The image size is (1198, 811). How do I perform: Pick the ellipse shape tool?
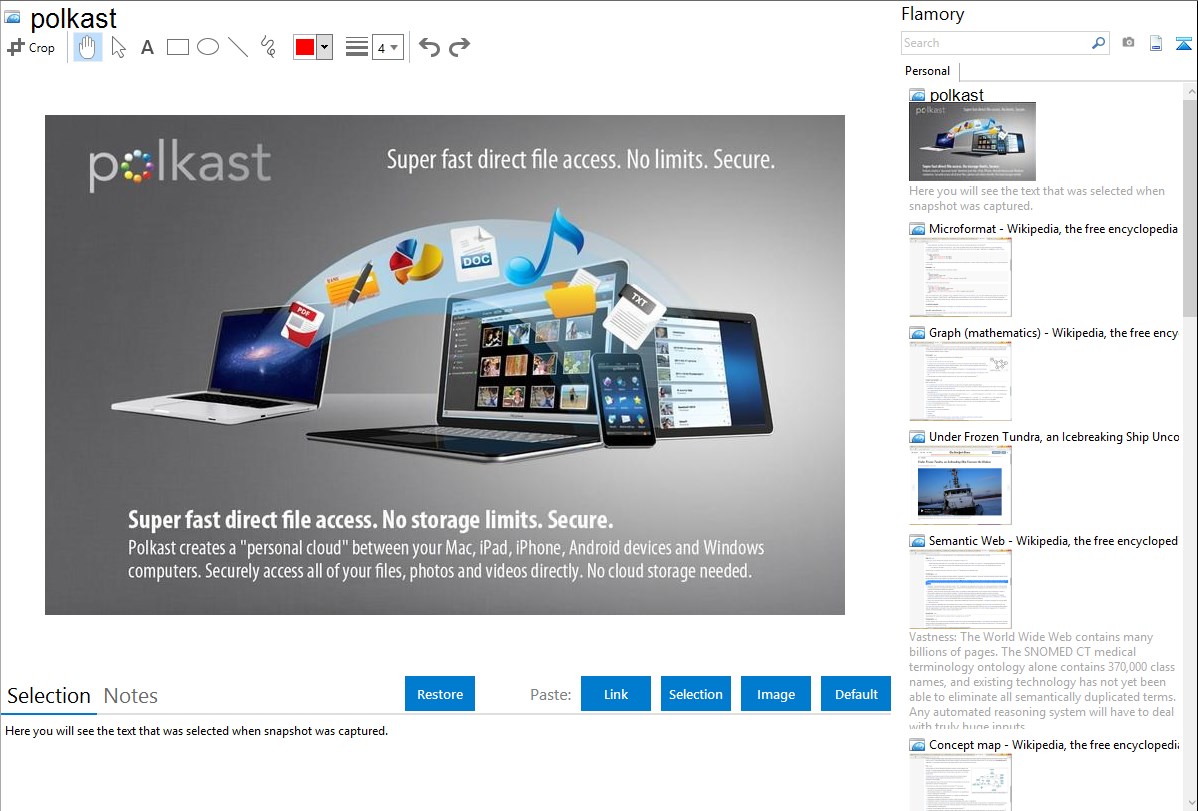tap(208, 47)
